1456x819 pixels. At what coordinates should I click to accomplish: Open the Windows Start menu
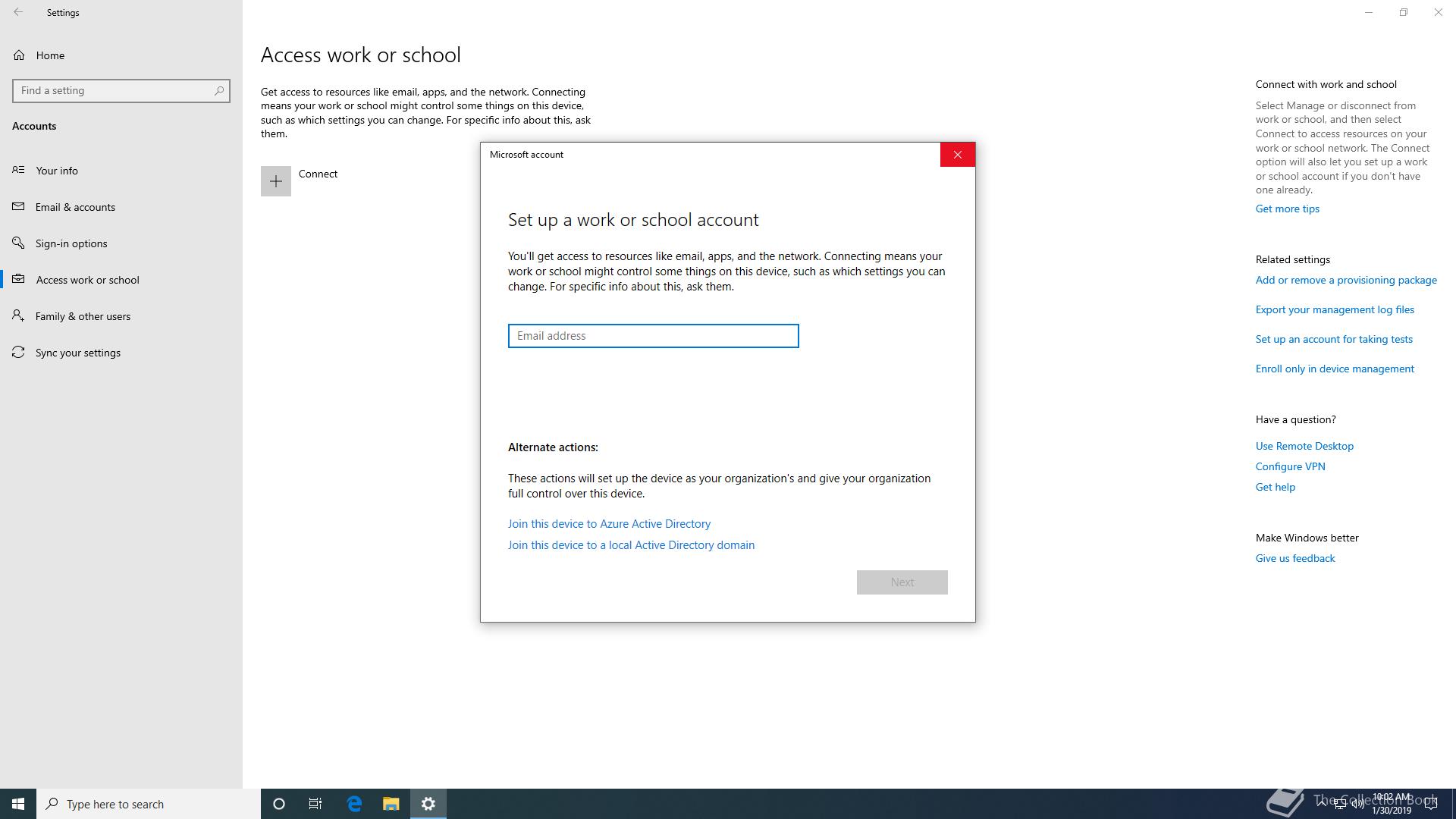tap(18, 804)
